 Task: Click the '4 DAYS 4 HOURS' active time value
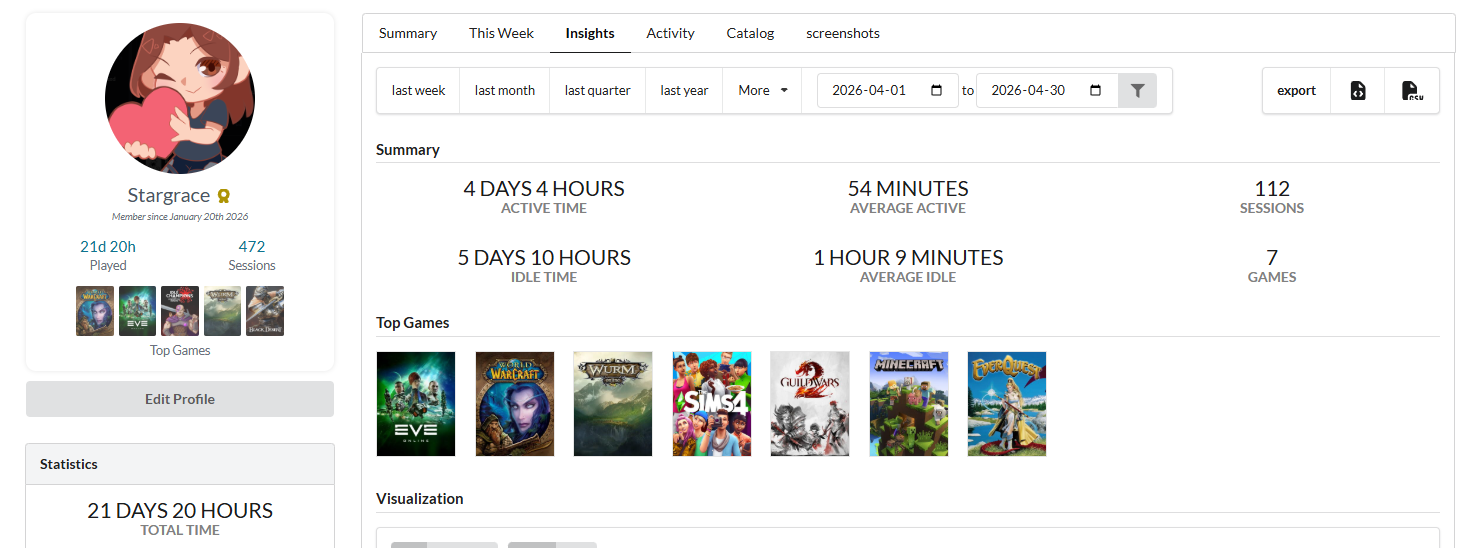[544, 188]
